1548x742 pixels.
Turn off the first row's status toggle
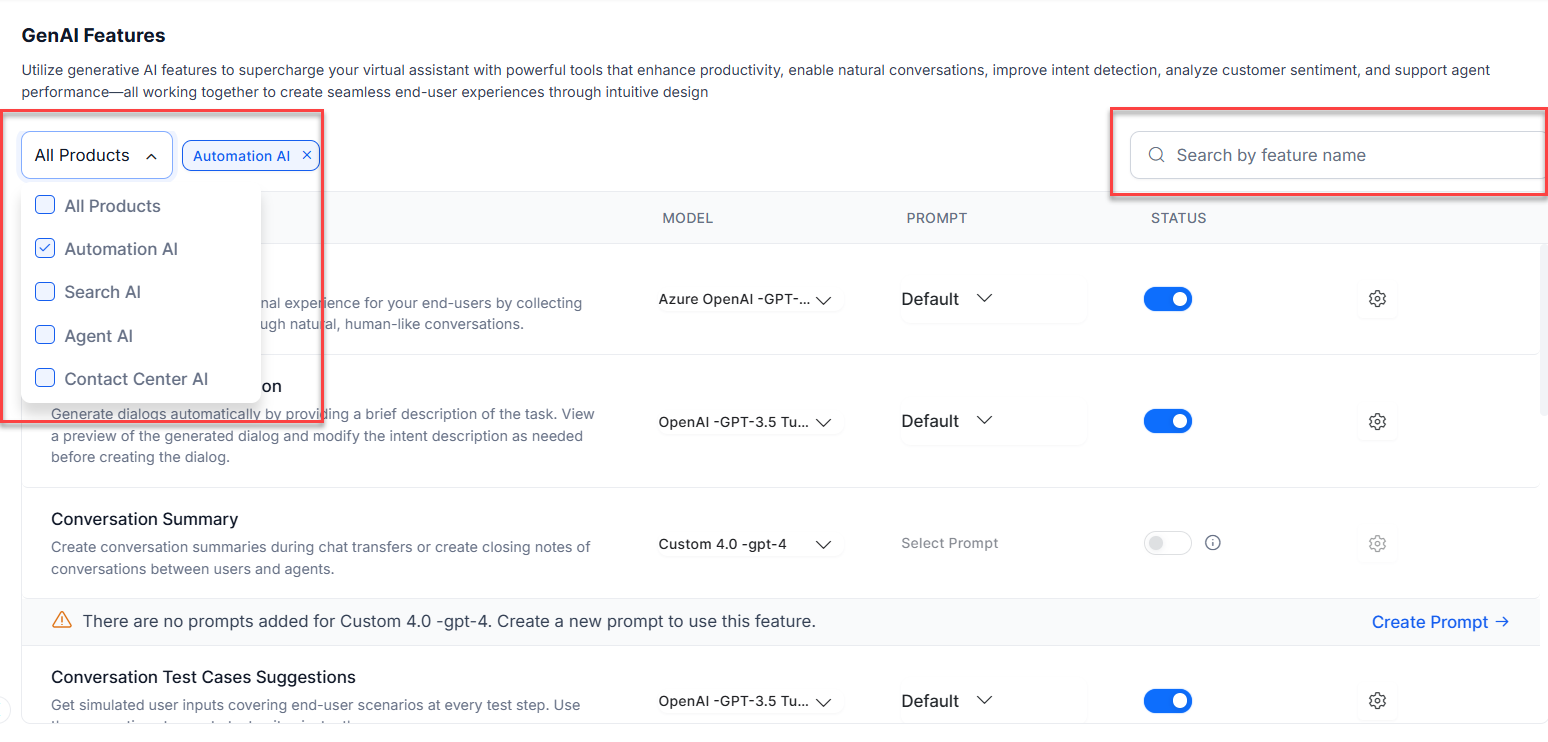[1168, 299]
